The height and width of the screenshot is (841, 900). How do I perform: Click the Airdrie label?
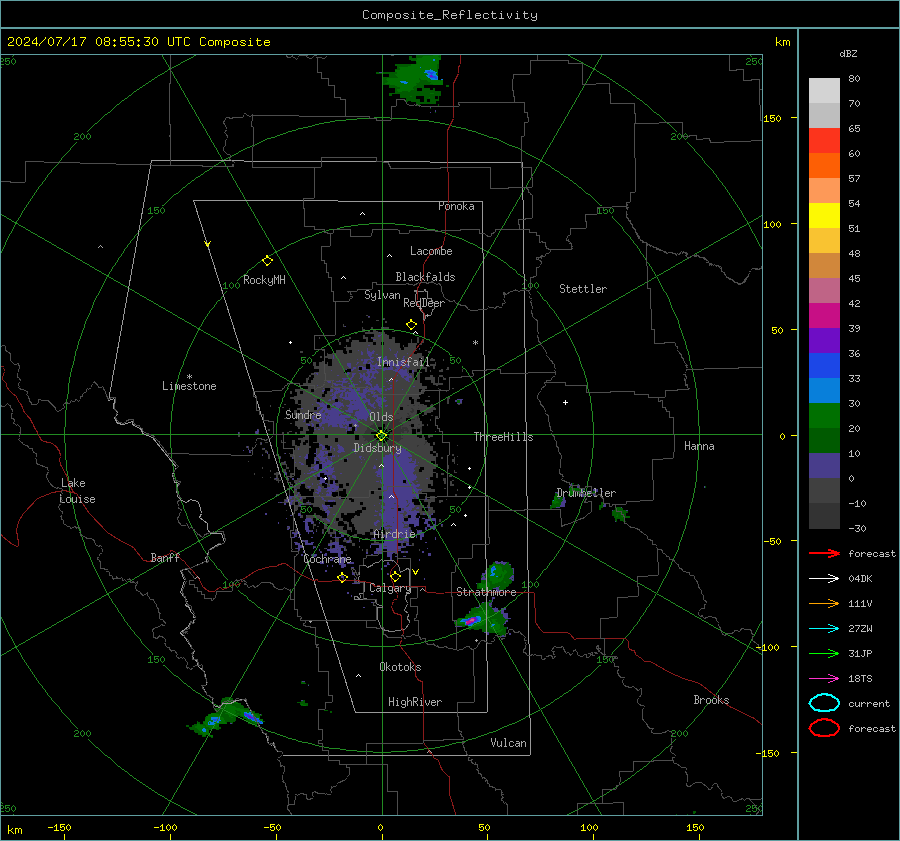tap(394, 534)
